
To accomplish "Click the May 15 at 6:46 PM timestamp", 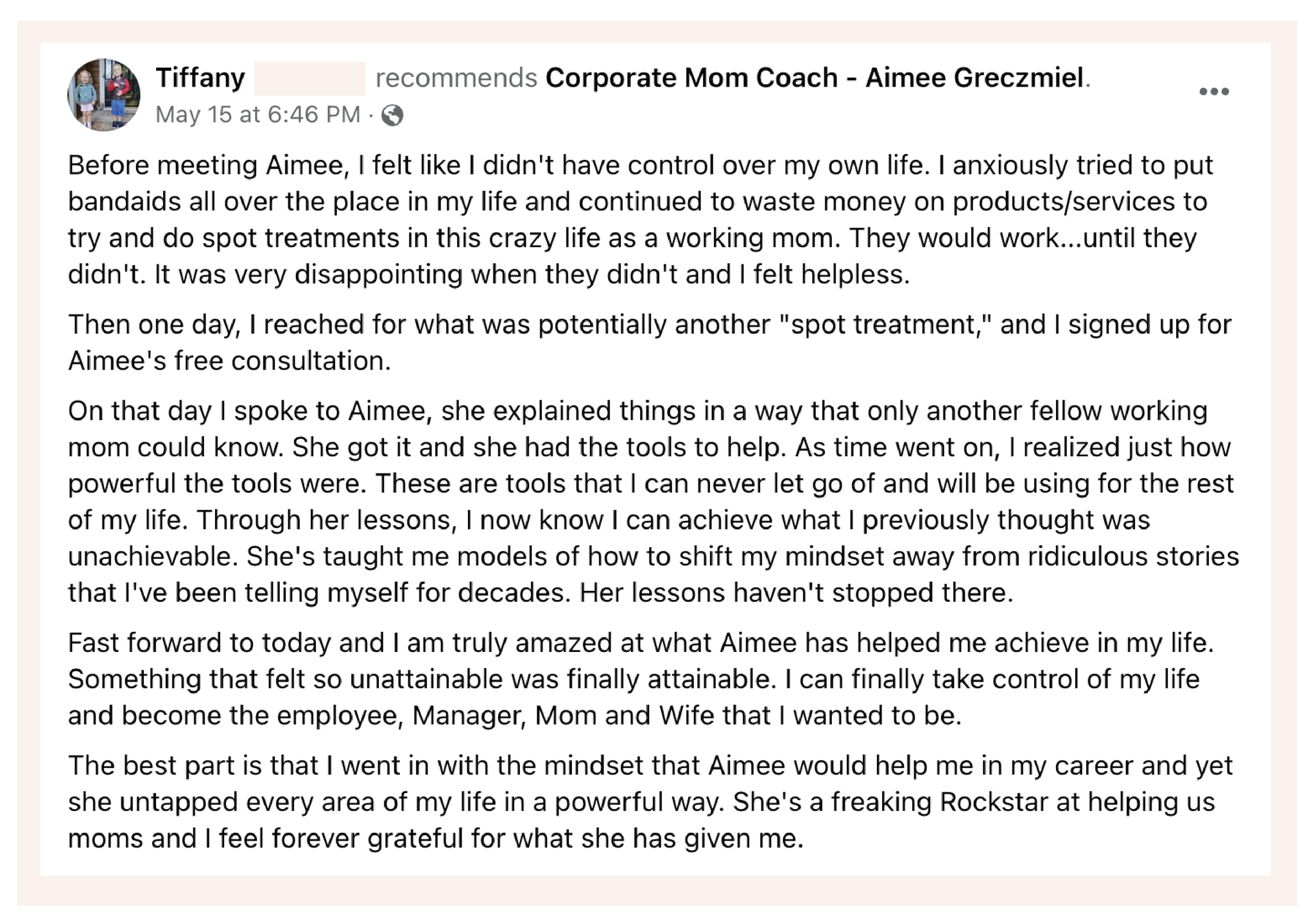I will (257, 115).
